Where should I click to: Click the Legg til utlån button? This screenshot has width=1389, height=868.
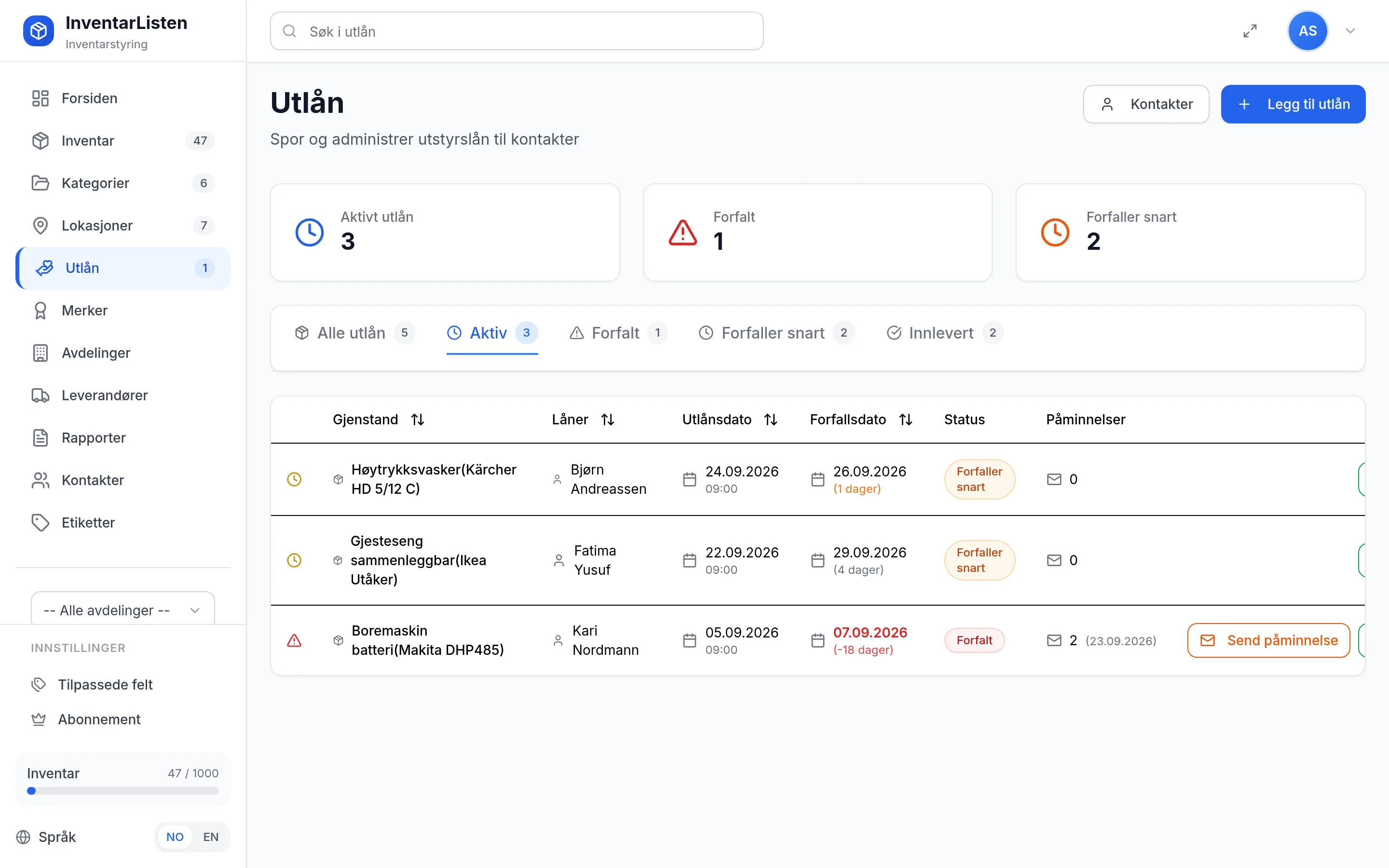coord(1293,104)
